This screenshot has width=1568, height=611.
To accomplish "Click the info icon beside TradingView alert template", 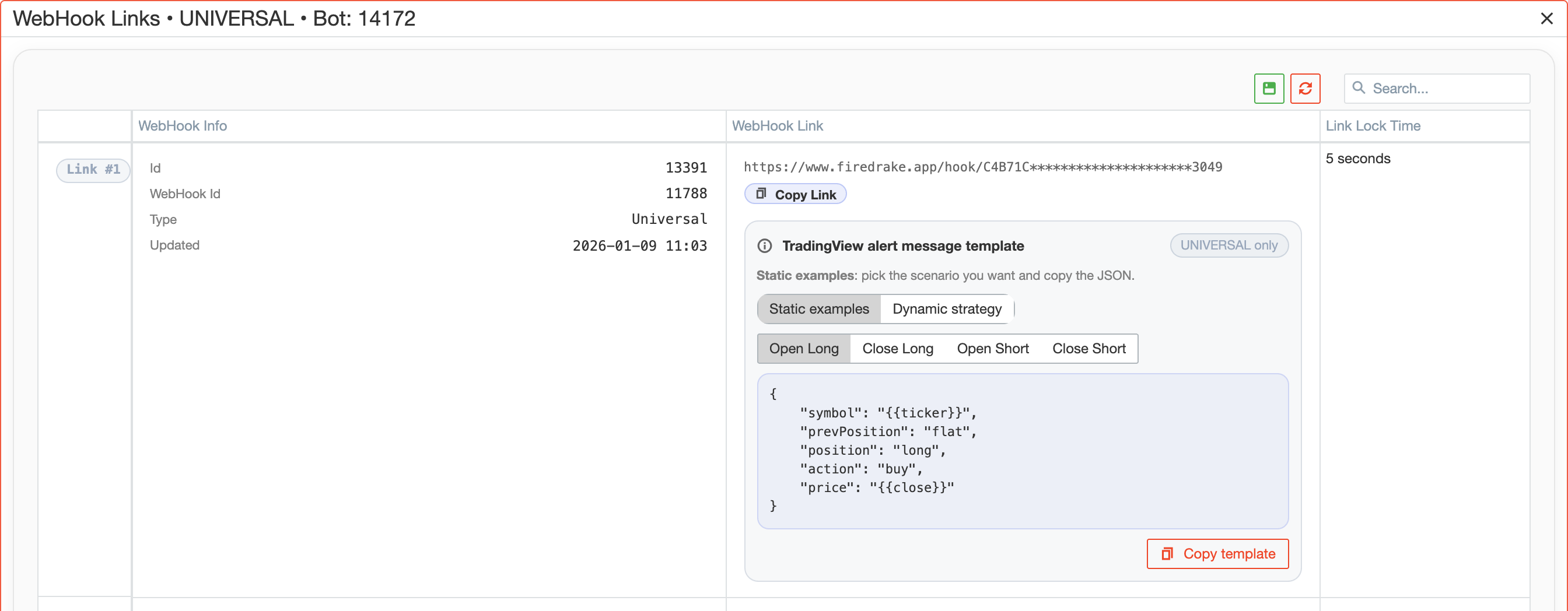I will pyautogui.click(x=765, y=246).
